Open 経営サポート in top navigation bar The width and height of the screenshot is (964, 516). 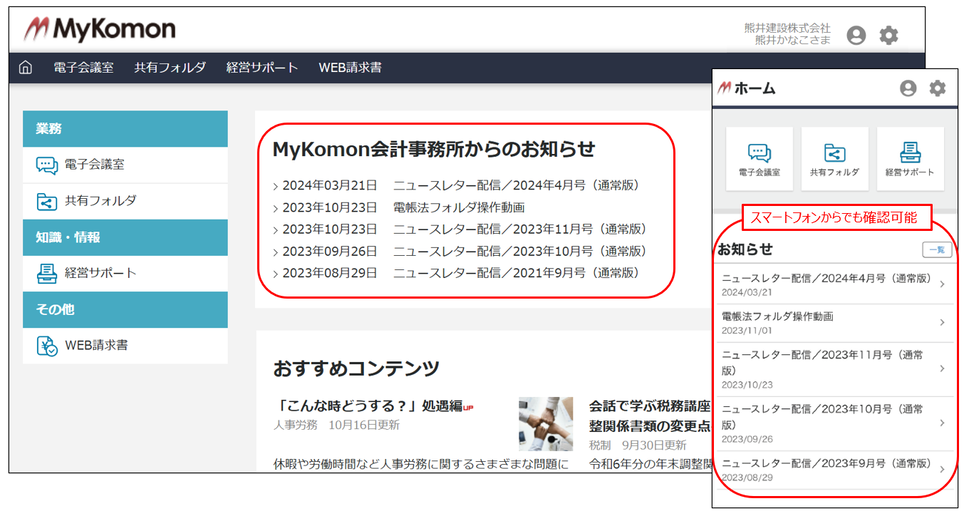pyautogui.click(x=262, y=68)
